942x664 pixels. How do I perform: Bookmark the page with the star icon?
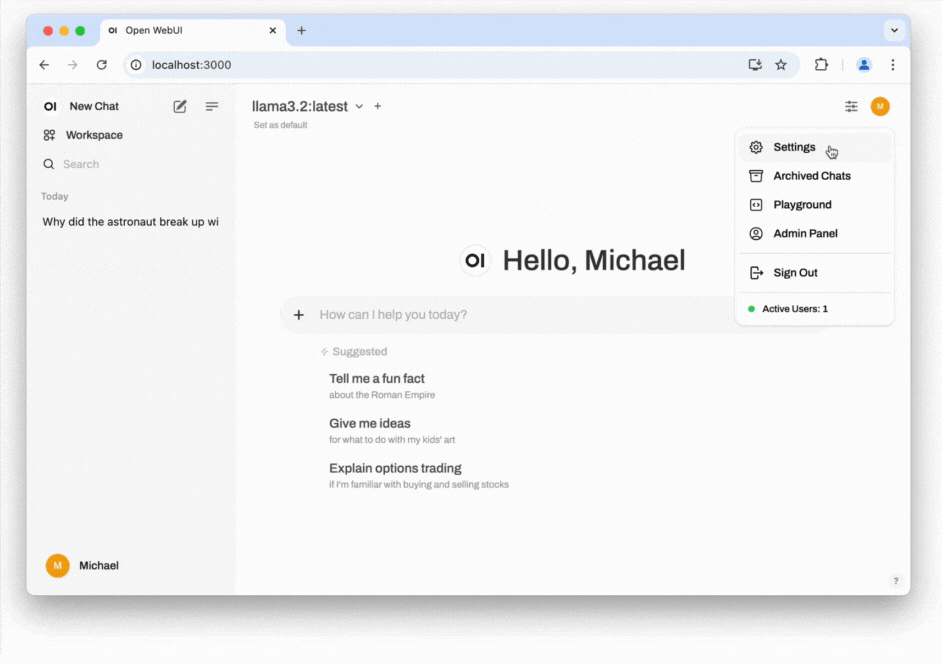[x=781, y=64]
